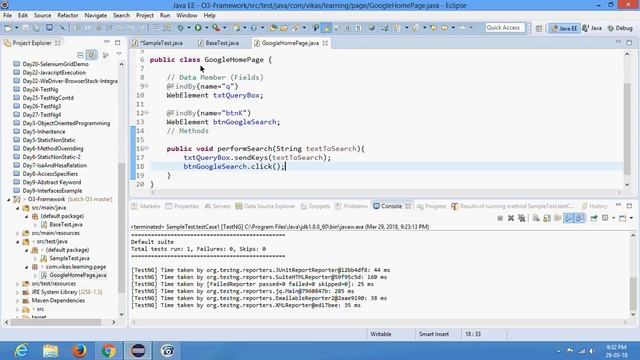Click the green Run button in toolbar

198,28
